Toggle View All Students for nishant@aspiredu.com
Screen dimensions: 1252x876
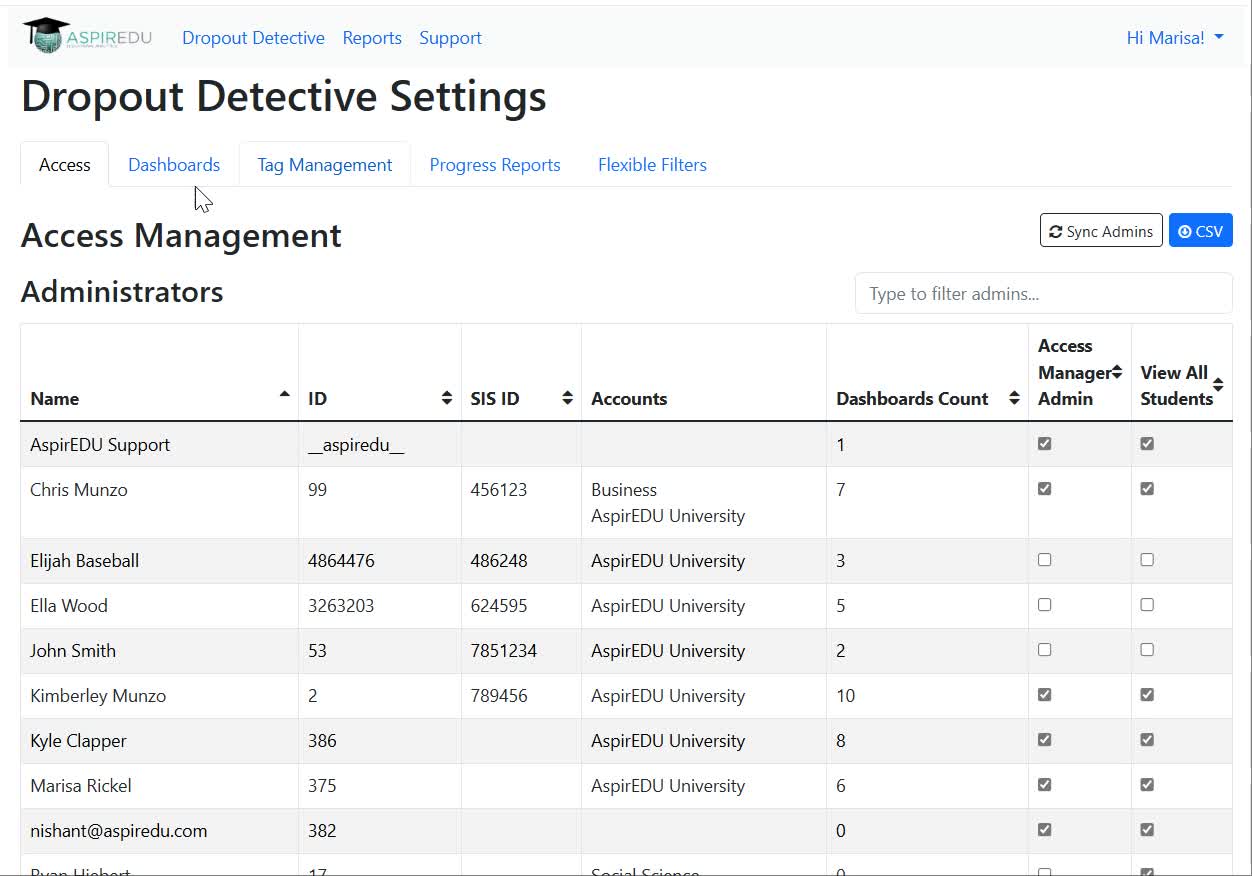pos(1147,830)
